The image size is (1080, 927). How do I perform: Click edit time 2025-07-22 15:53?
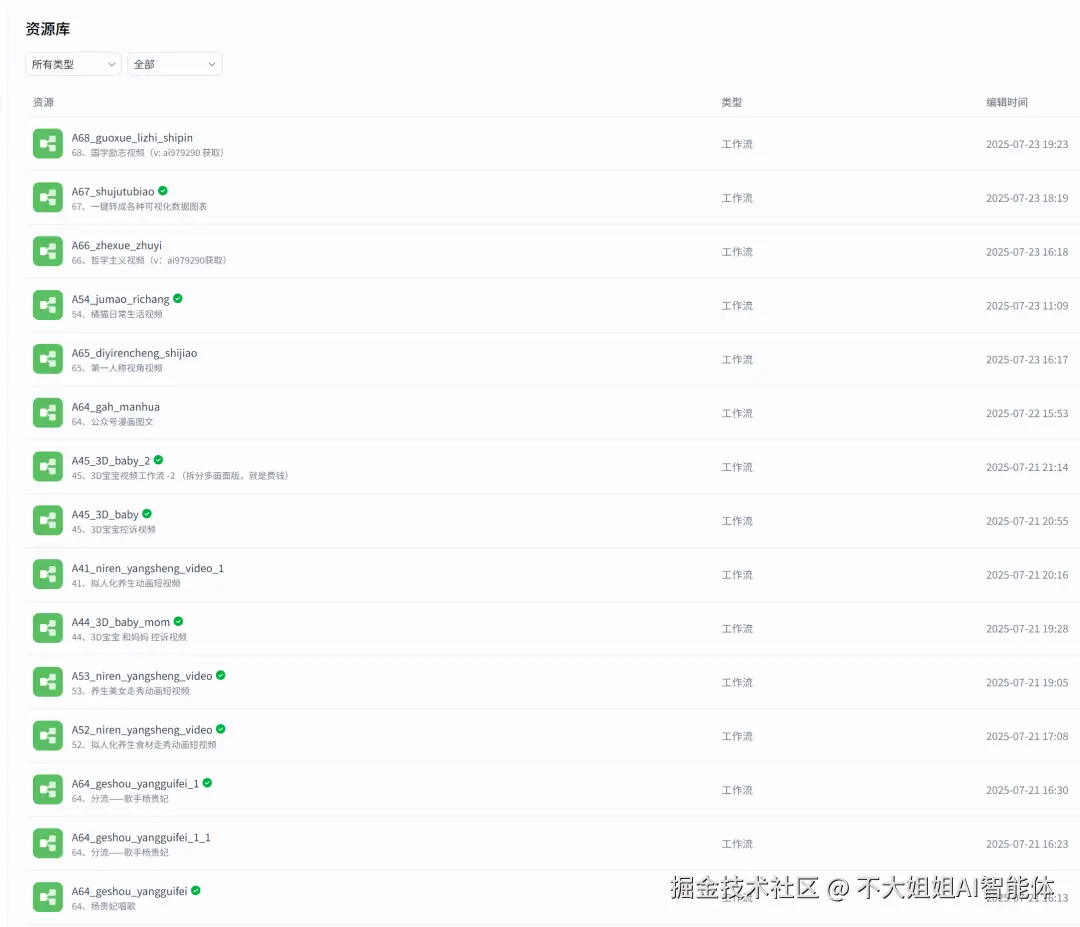(x=1027, y=413)
